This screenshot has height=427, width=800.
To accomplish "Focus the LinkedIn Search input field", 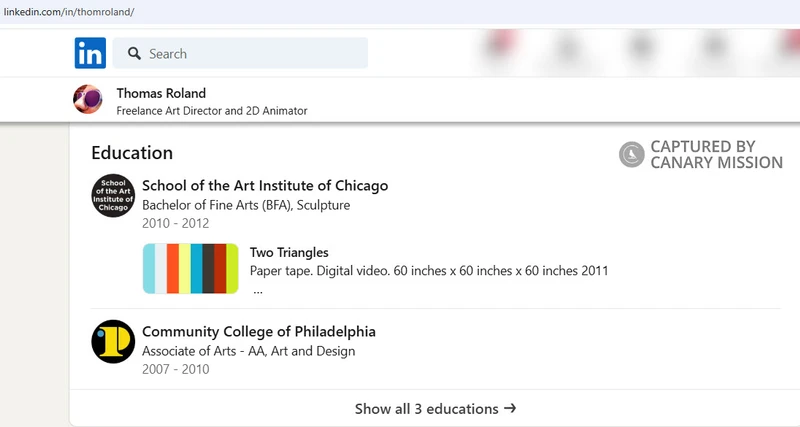I will point(240,53).
